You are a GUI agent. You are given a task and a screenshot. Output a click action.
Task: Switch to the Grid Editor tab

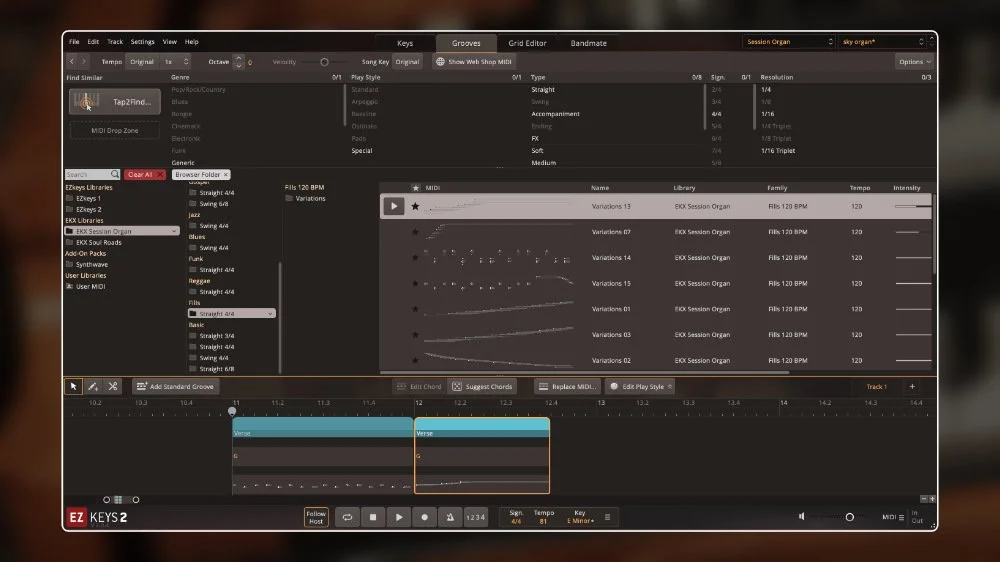(x=527, y=43)
